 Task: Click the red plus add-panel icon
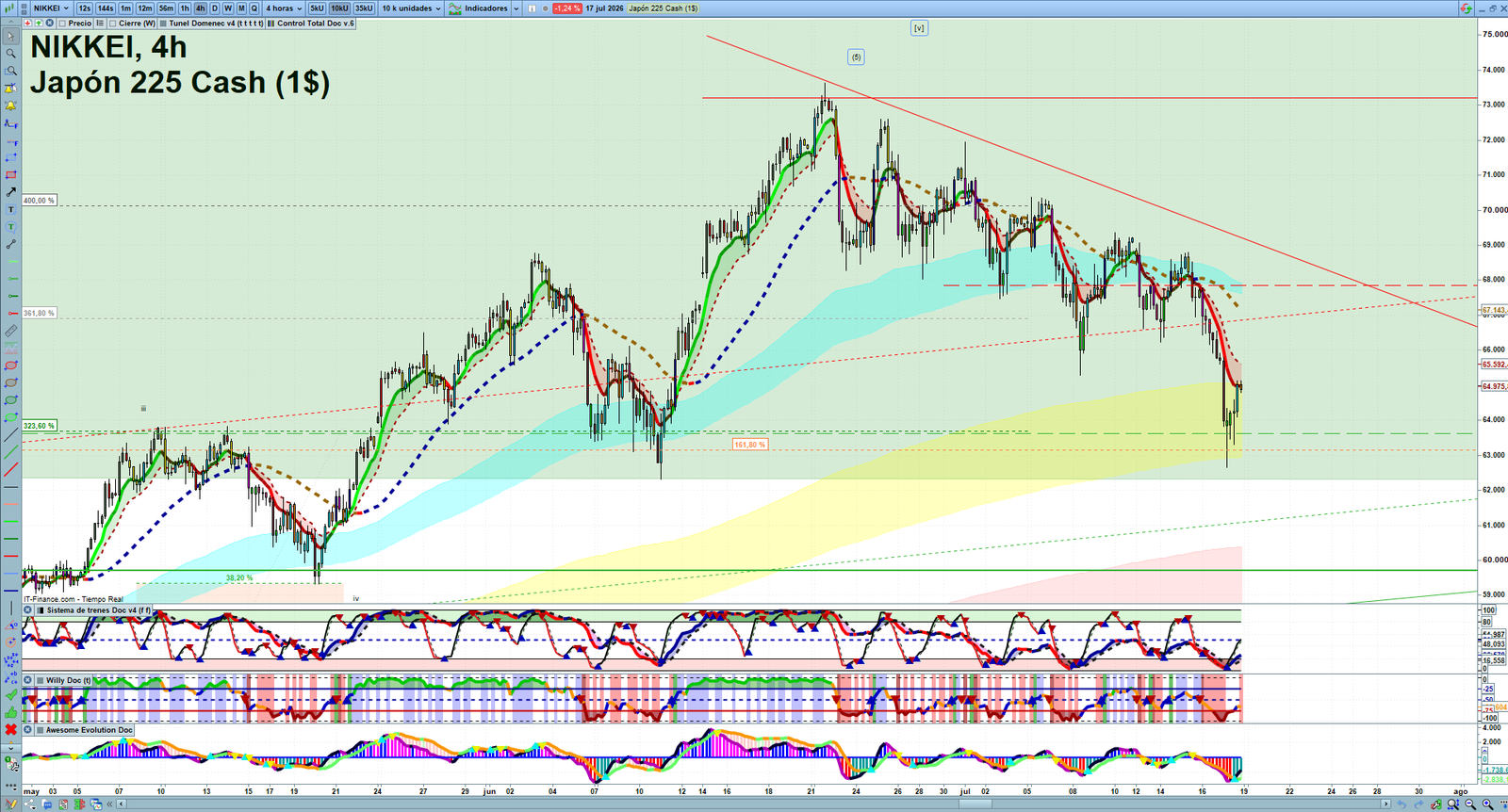pyautogui.click(x=27, y=23)
